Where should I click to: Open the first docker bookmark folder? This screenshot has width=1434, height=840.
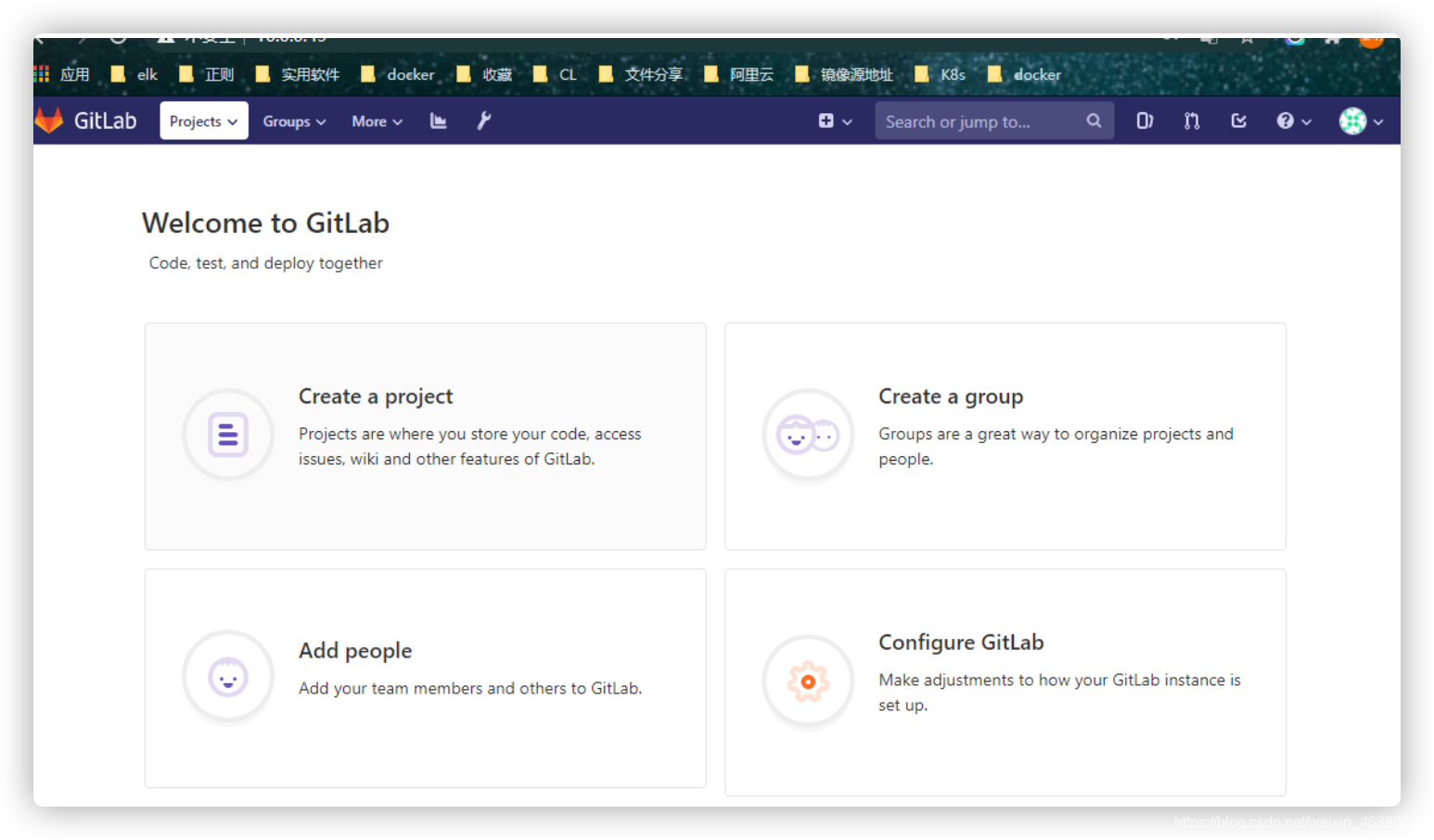click(x=398, y=74)
